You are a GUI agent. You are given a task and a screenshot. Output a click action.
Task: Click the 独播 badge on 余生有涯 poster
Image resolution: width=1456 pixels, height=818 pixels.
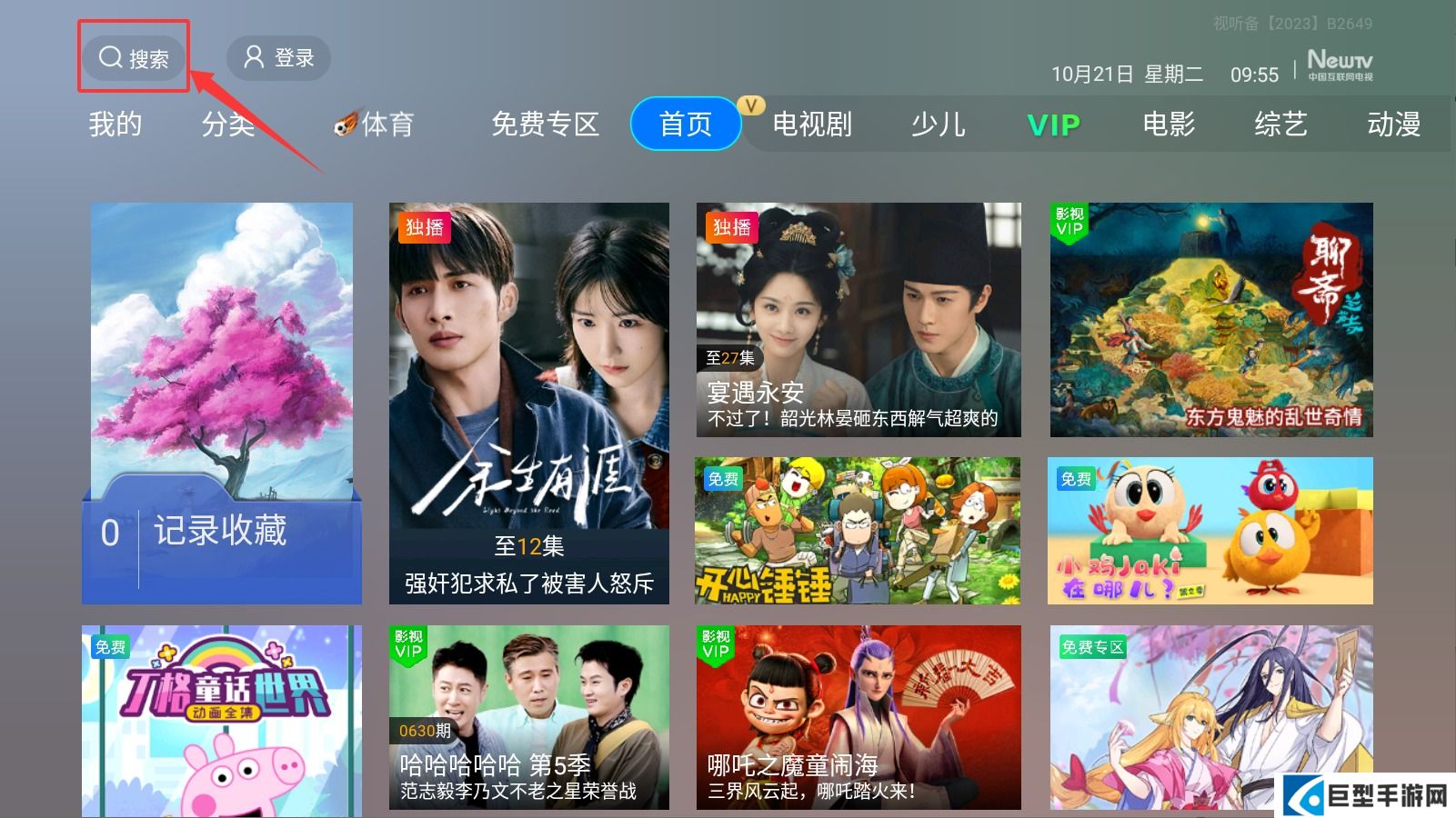tap(425, 226)
